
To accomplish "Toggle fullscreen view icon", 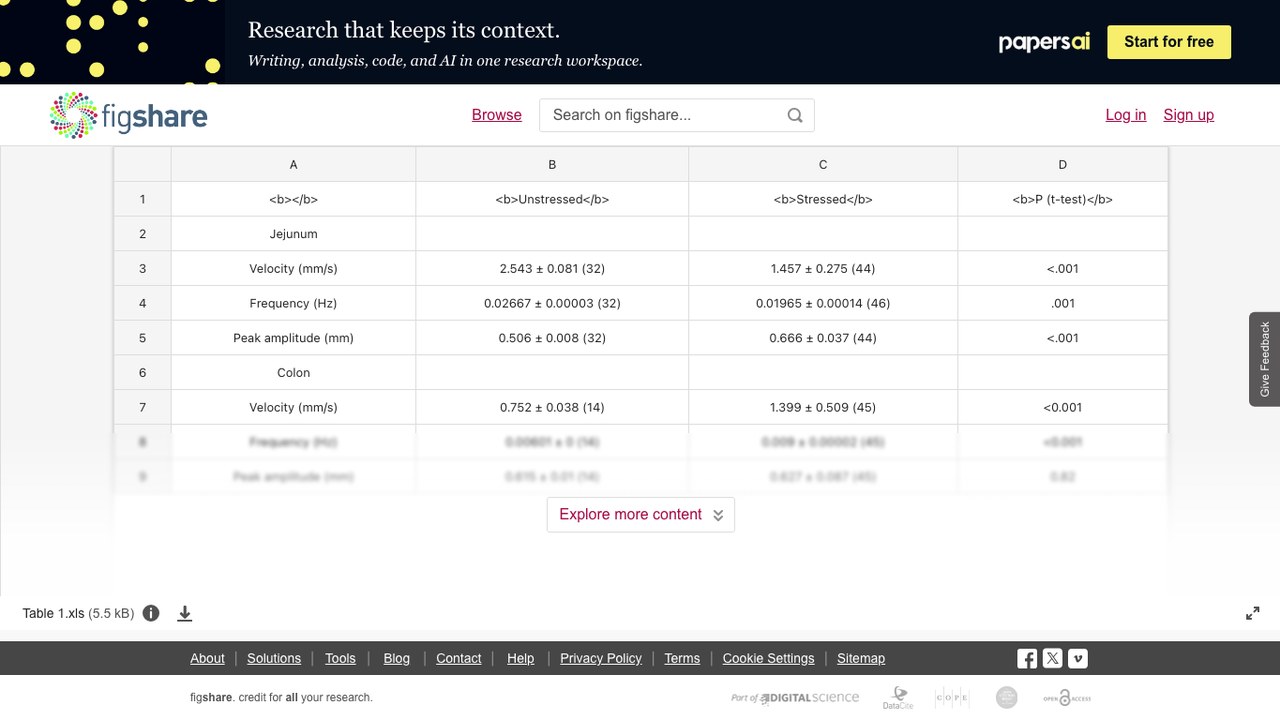I will (x=1252, y=613).
